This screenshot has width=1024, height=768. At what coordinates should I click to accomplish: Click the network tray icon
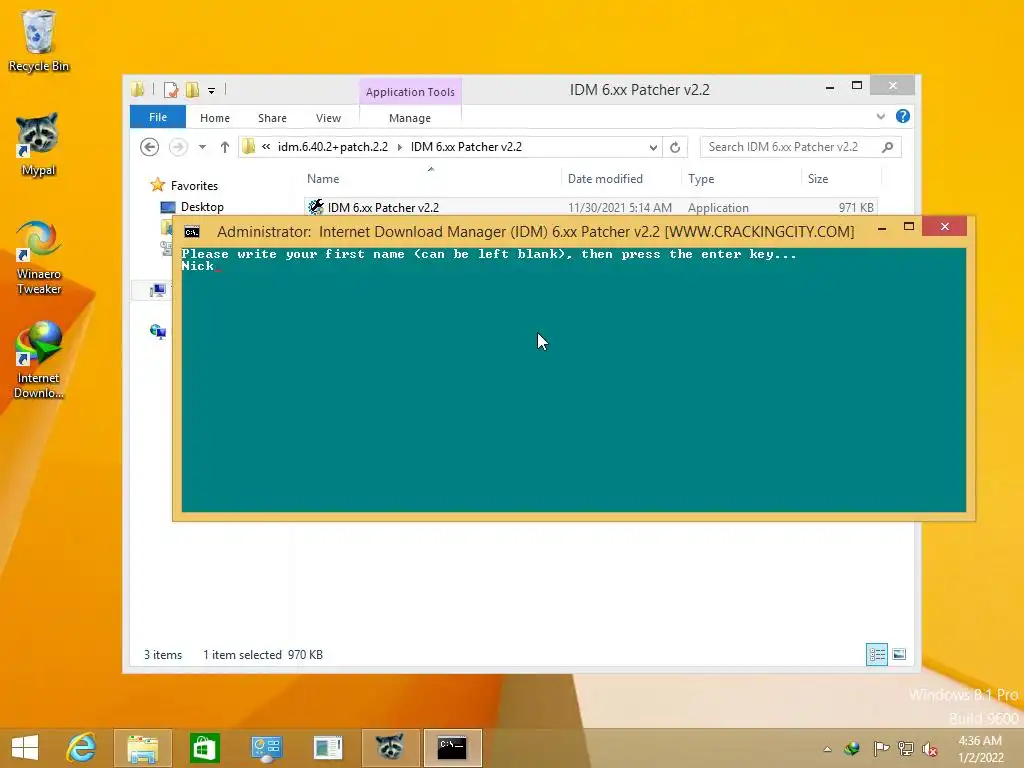(906, 748)
